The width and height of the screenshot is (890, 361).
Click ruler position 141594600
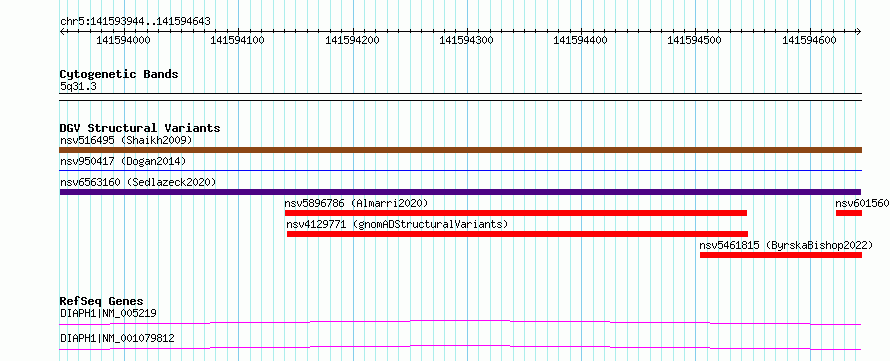[x=809, y=40]
